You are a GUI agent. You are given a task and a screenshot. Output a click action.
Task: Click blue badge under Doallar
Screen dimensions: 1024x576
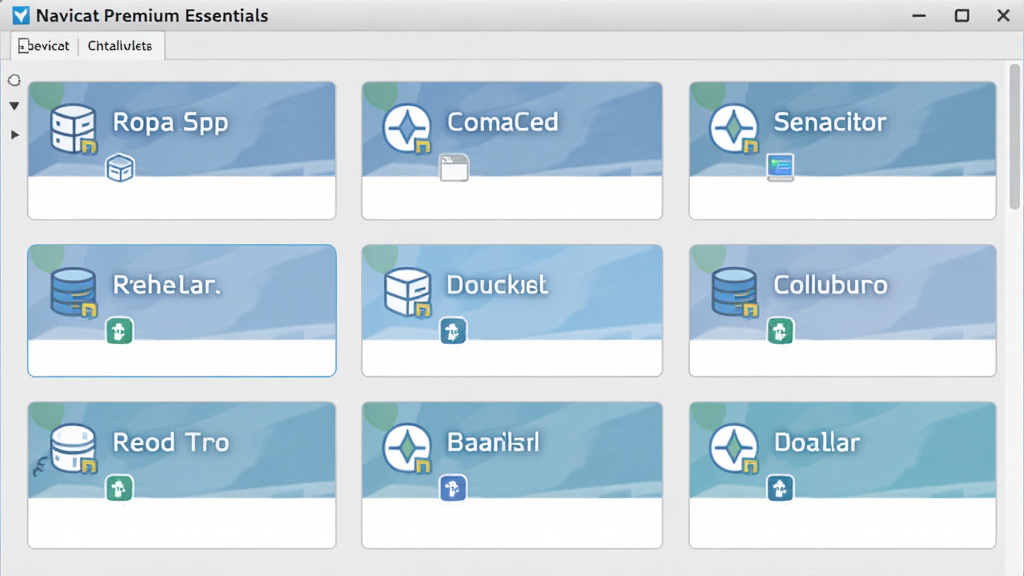780,488
